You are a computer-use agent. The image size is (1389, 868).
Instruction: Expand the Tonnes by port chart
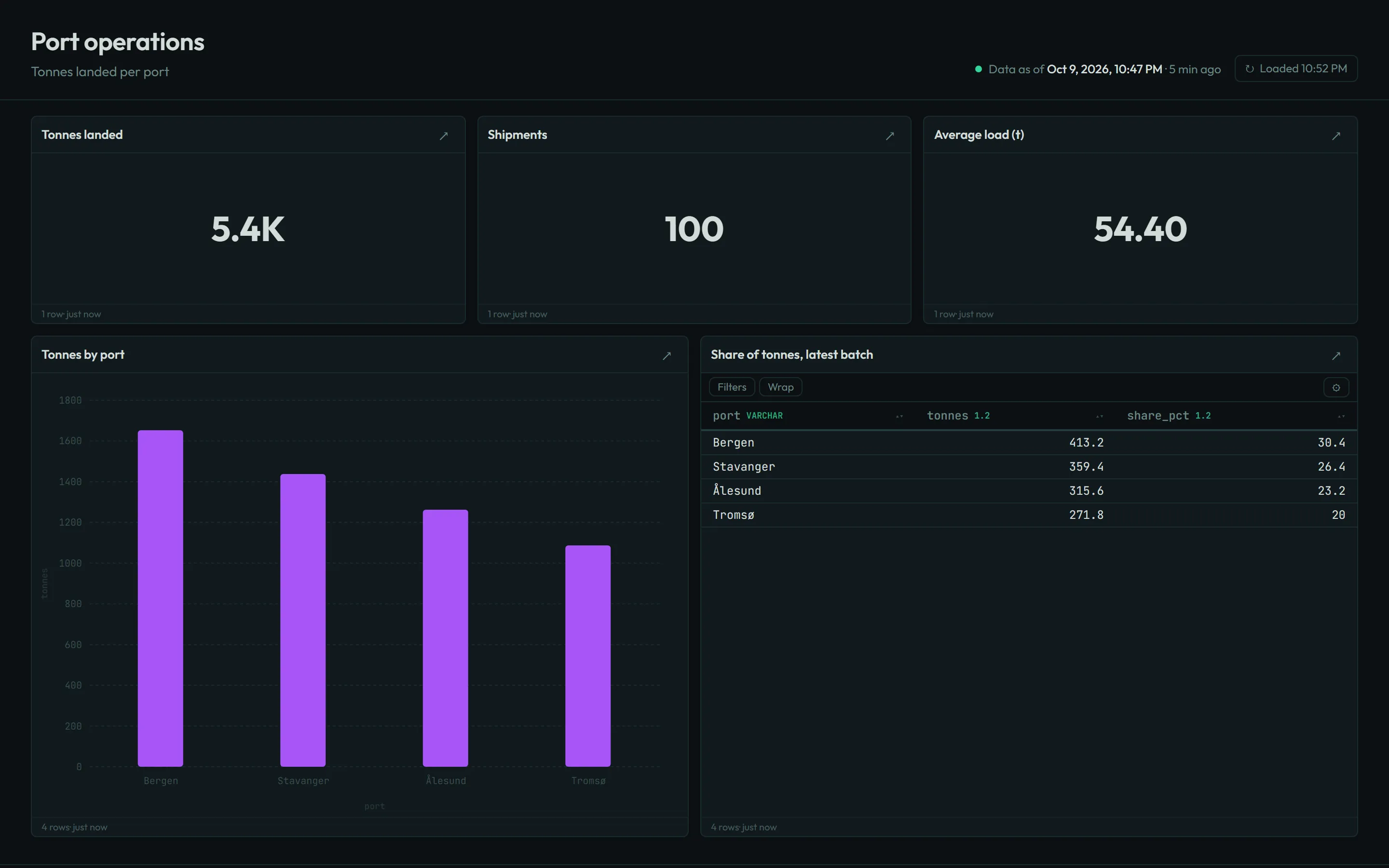point(667,355)
